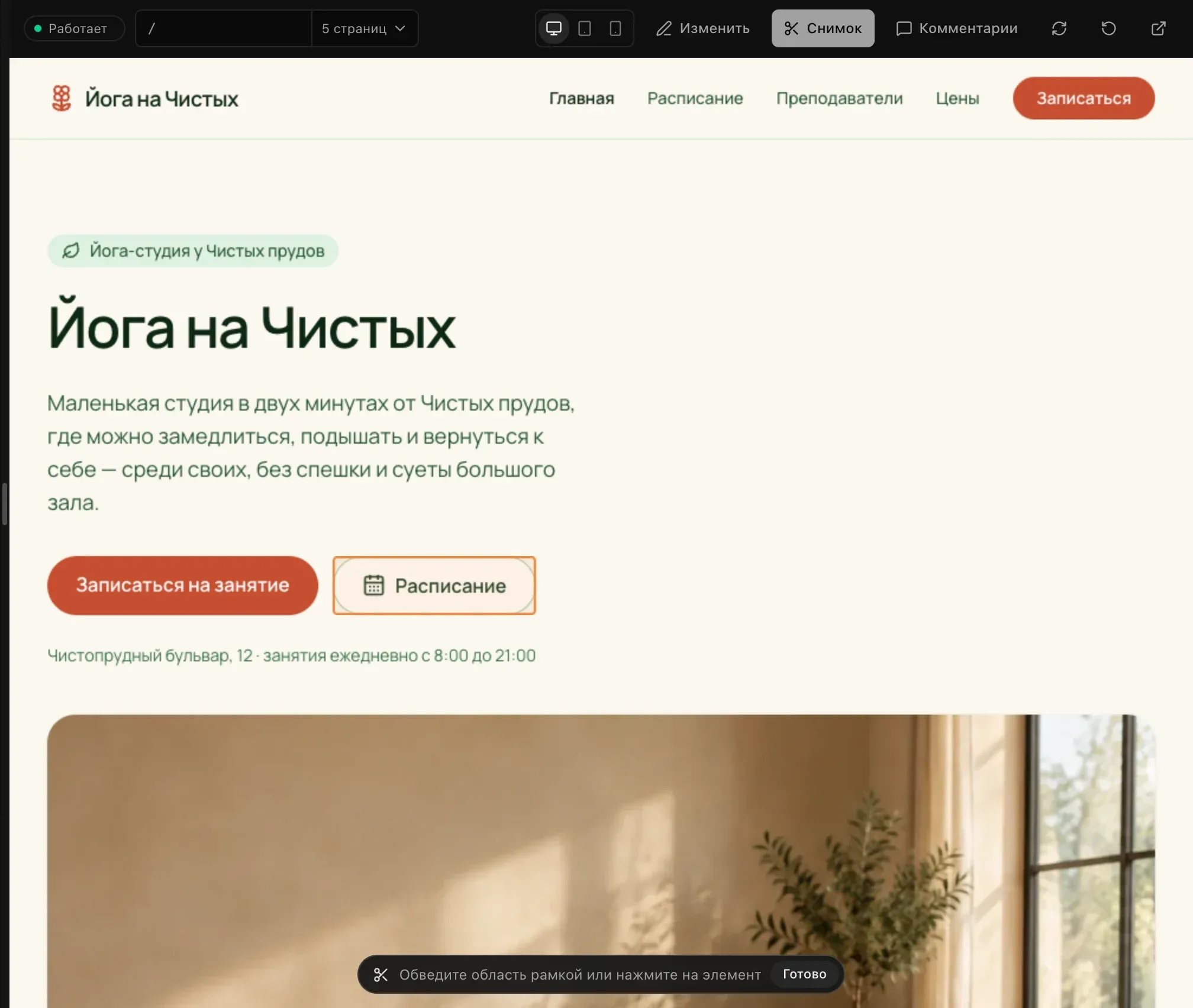
Task: Click the flower logo icon
Action: pyautogui.click(x=62, y=98)
